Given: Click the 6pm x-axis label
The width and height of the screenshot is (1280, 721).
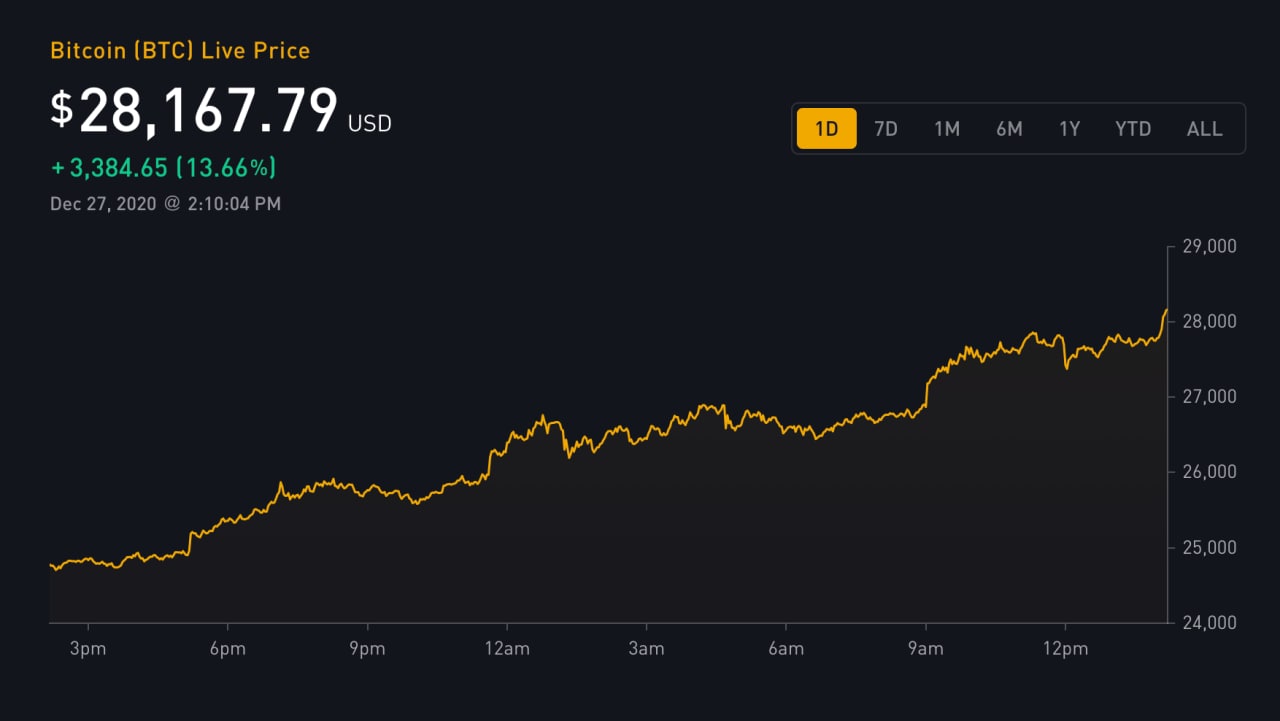Looking at the screenshot, I should 227,649.
